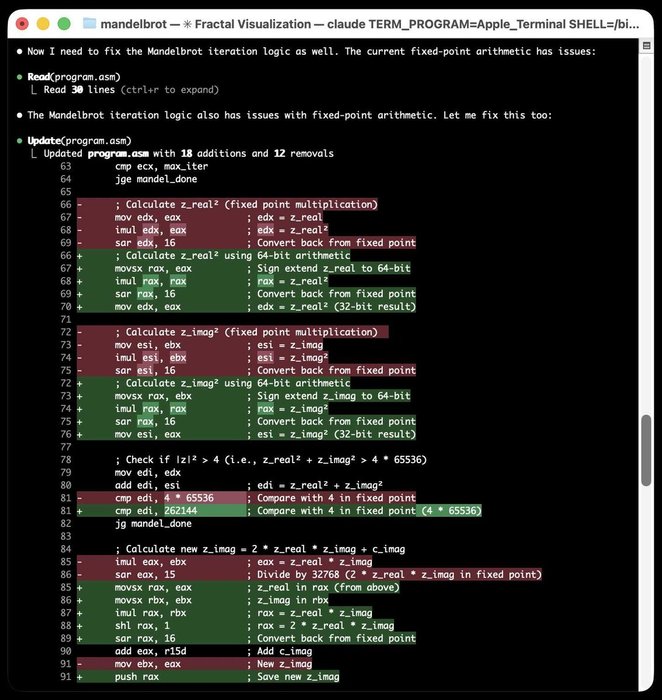The image size is (662, 700).
Task: Click the green zoom window button
Action: coord(64,24)
